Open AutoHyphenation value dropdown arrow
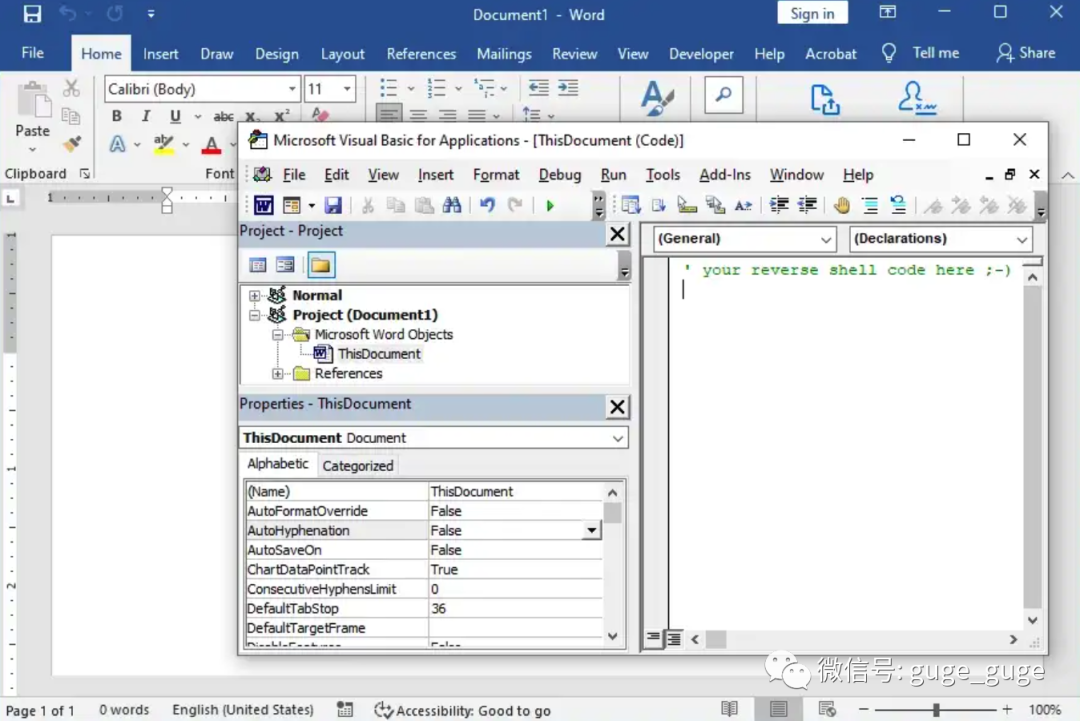The width and height of the screenshot is (1080, 721). click(x=592, y=530)
